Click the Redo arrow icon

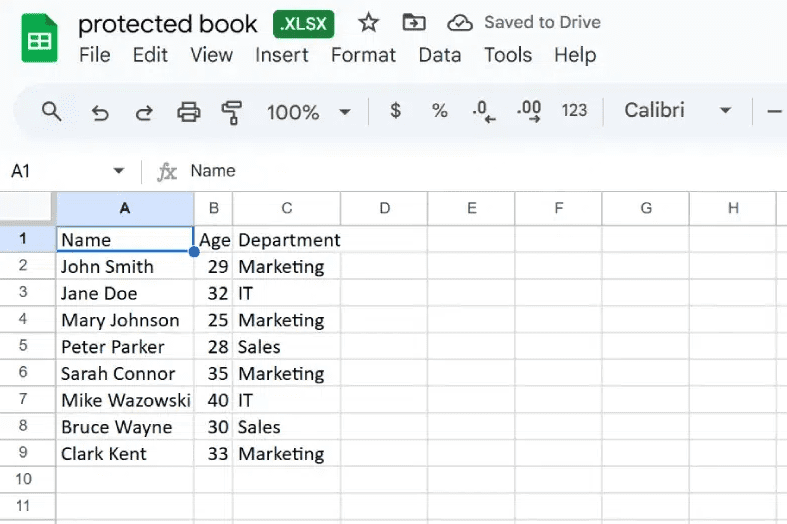pos(144,112)
